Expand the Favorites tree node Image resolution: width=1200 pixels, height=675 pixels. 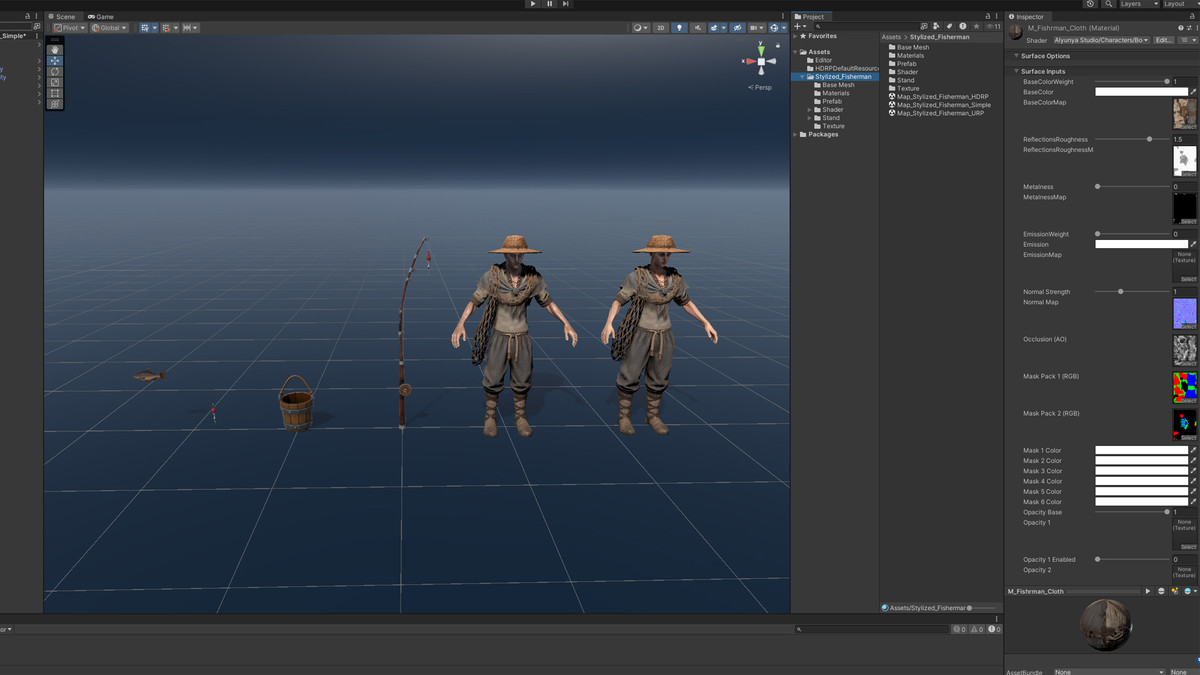pos(796,36)
